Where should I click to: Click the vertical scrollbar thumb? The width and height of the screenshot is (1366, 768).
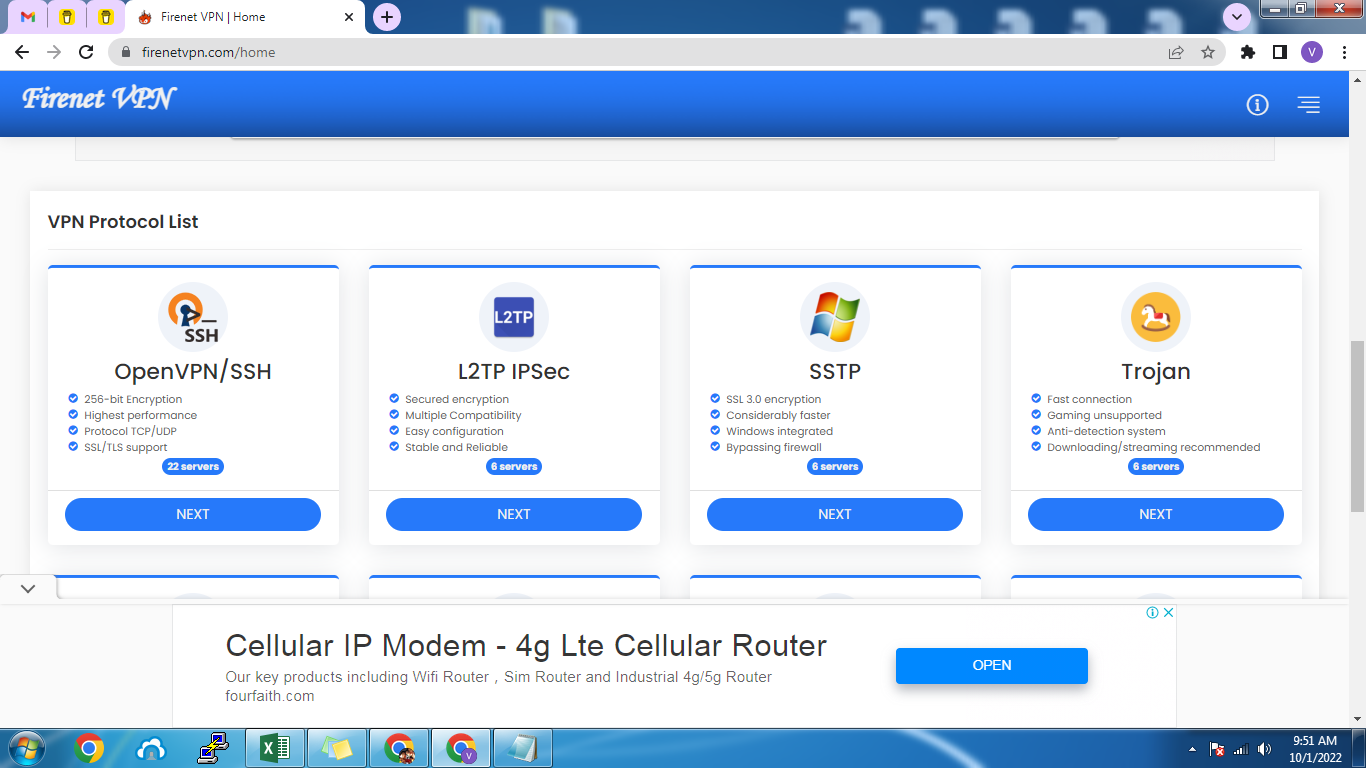(1357, 424)
